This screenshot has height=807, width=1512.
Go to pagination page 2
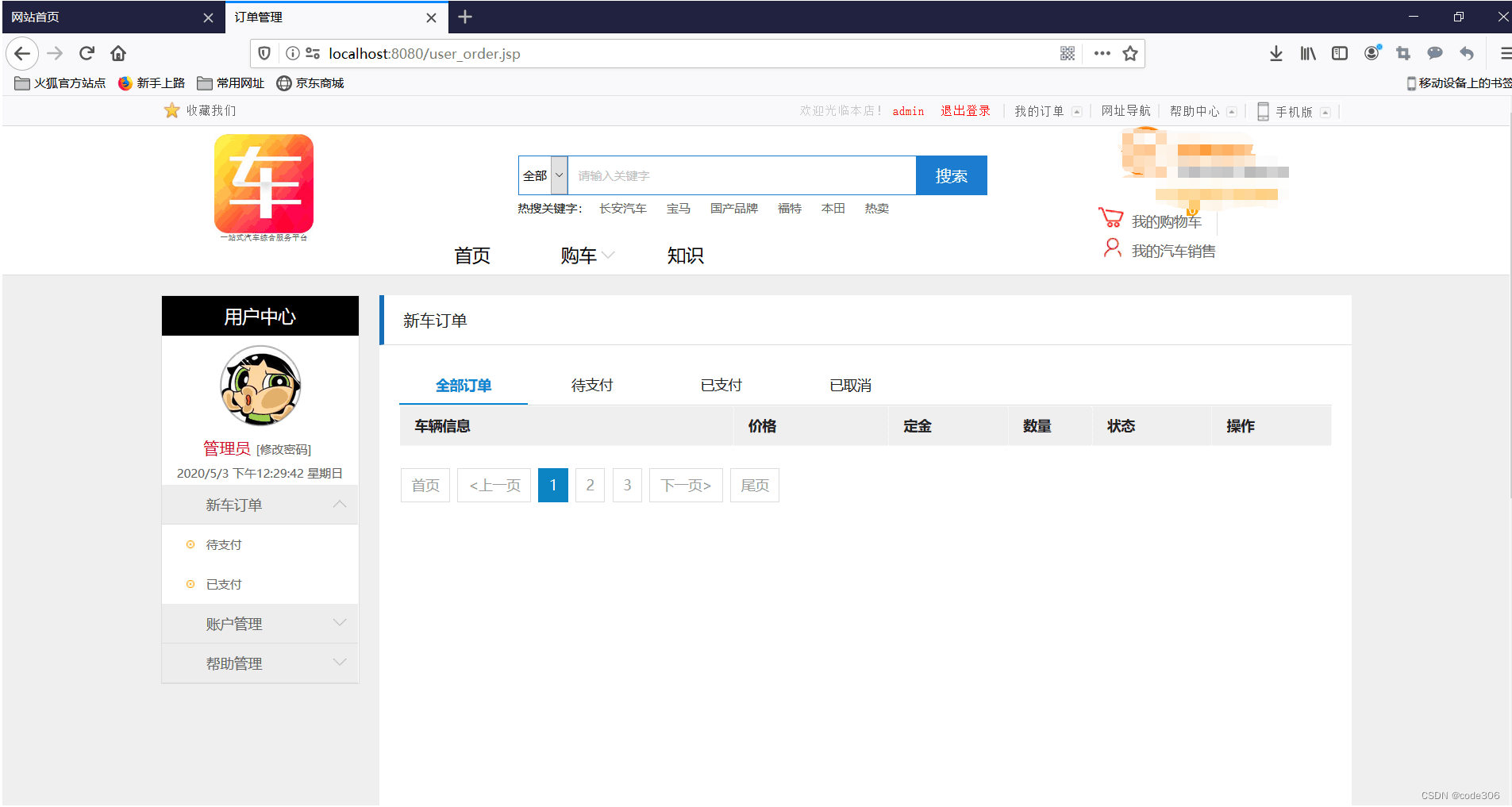tap(590, 485)
